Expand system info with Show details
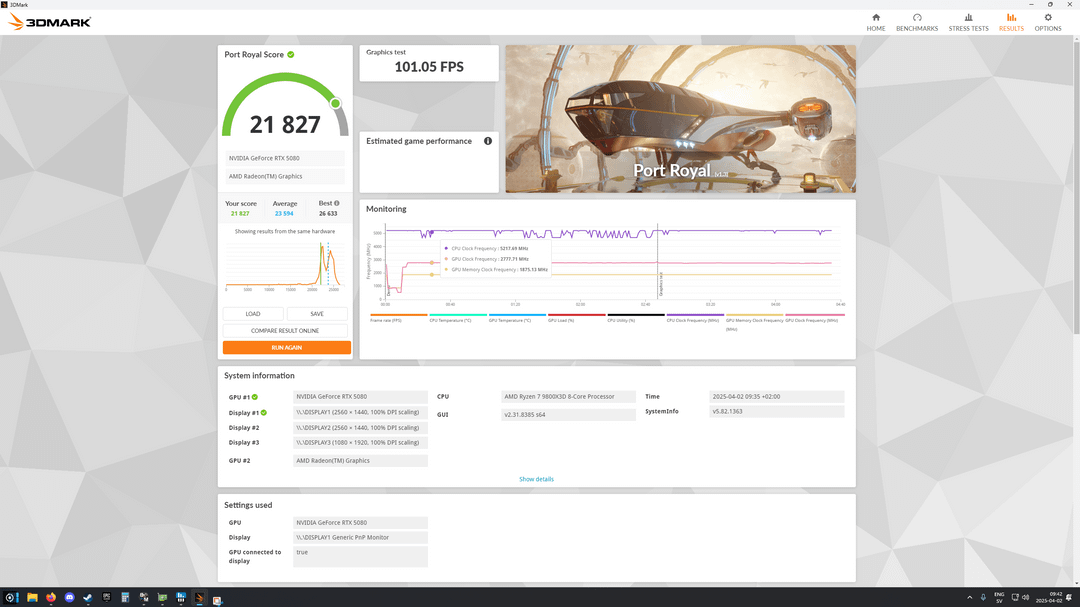 coord(536,479)
